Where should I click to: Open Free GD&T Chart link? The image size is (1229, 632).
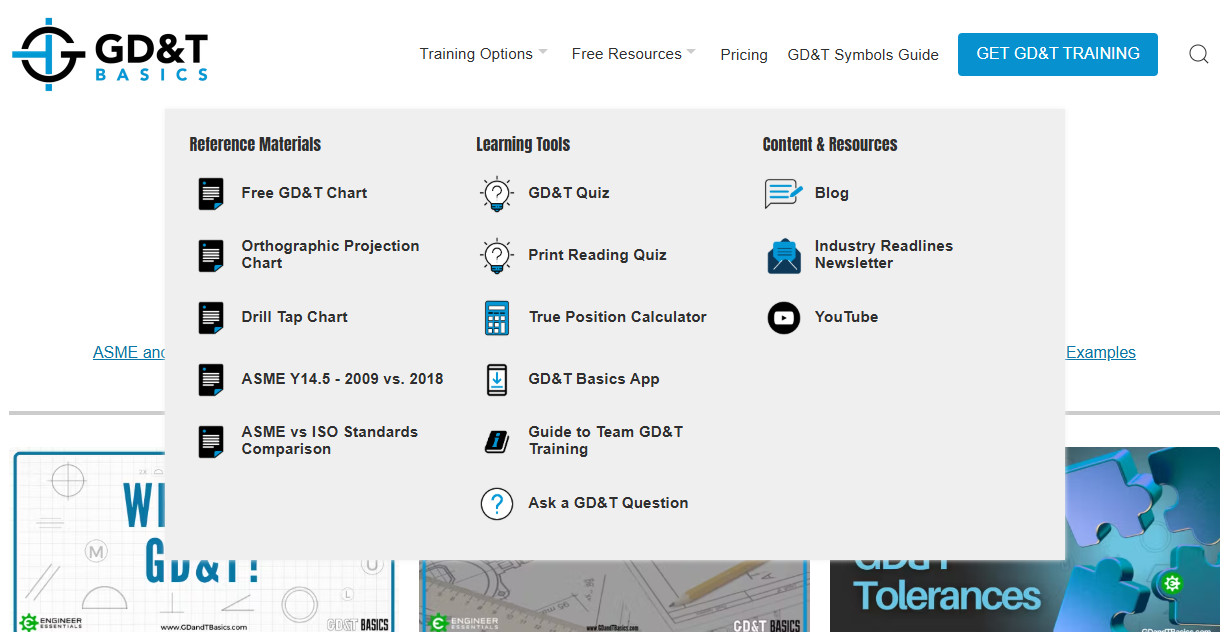304,193
